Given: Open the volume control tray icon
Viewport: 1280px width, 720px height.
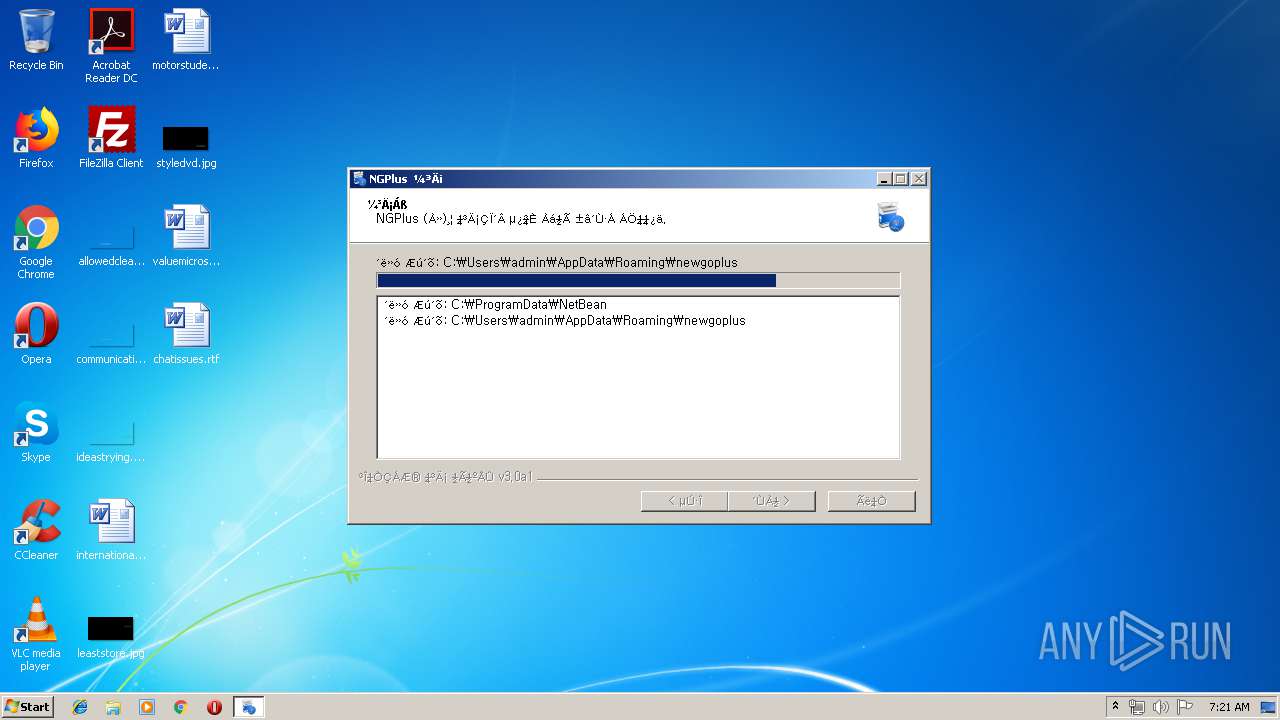Looking at the screenshot, I should (x=1161, y=707).
